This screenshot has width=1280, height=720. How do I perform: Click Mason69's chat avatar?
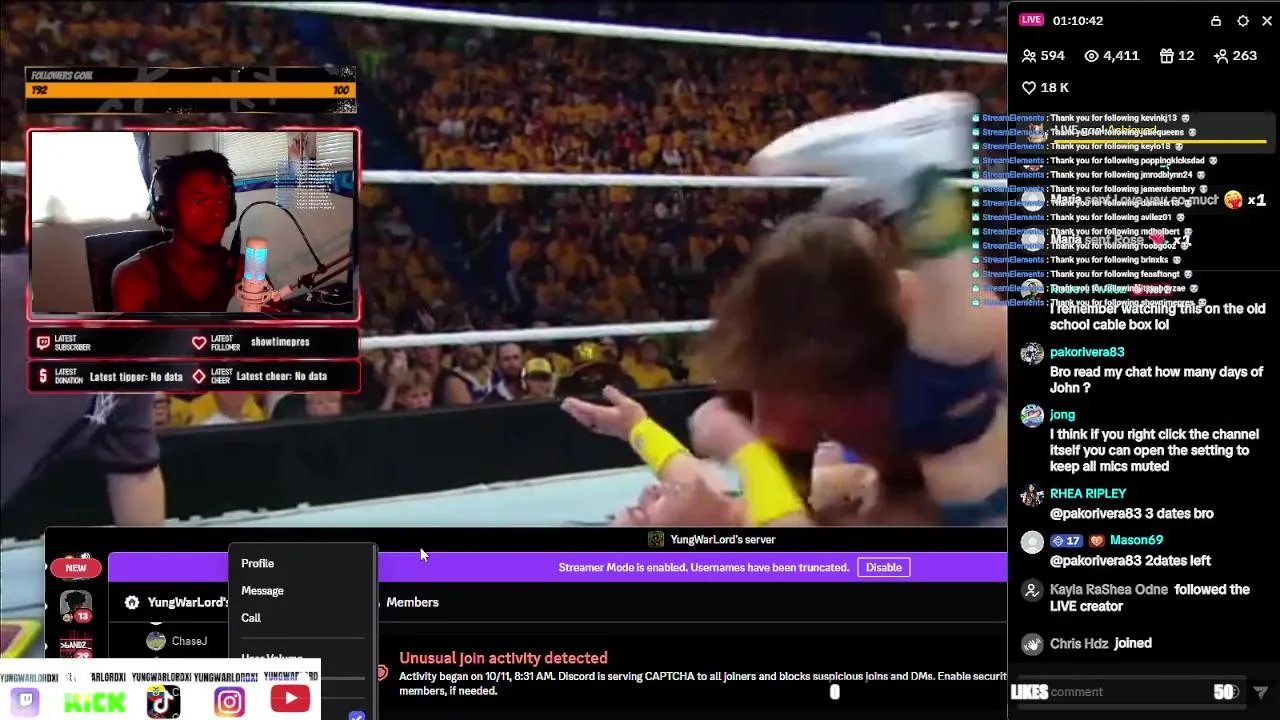pyautogui.click(x=1032, y=542)
